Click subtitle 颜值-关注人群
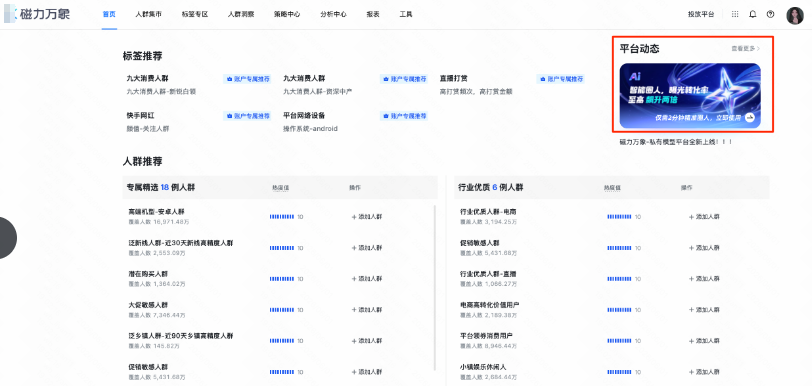The height and width of the screenshot is (386, 812). [x=148, y=128]
